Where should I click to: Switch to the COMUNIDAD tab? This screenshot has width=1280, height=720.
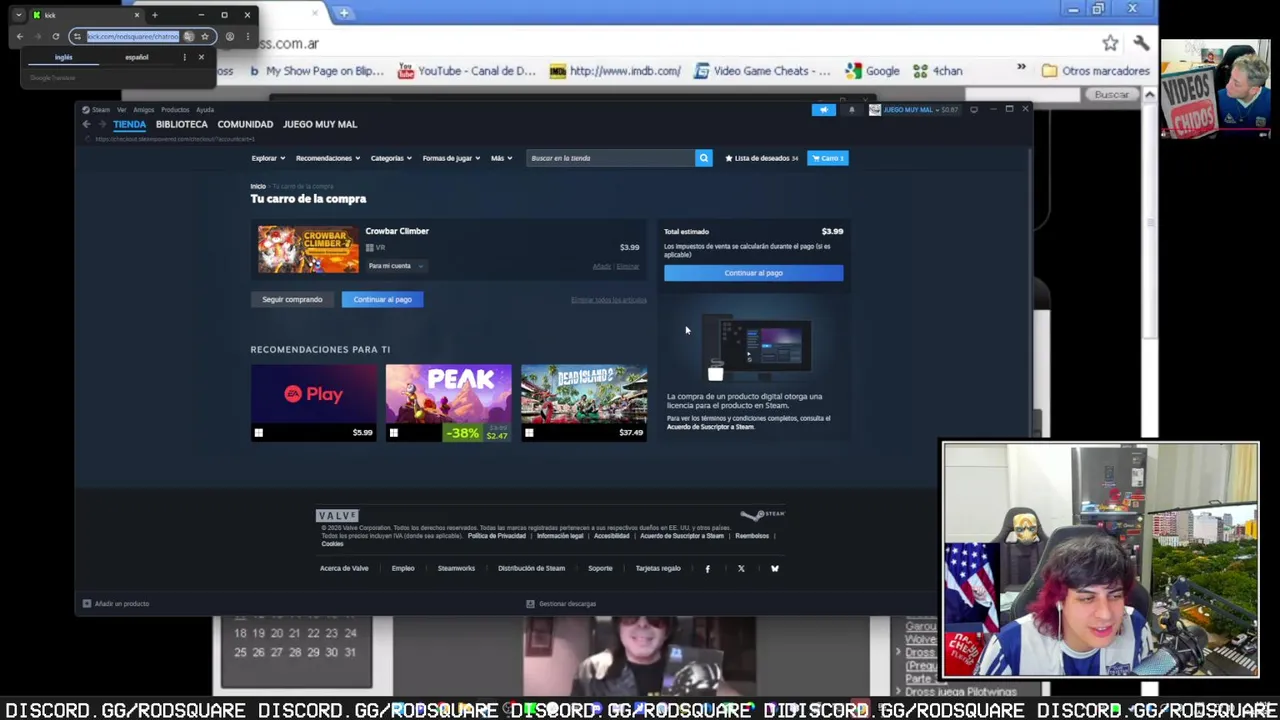[245, 124]
